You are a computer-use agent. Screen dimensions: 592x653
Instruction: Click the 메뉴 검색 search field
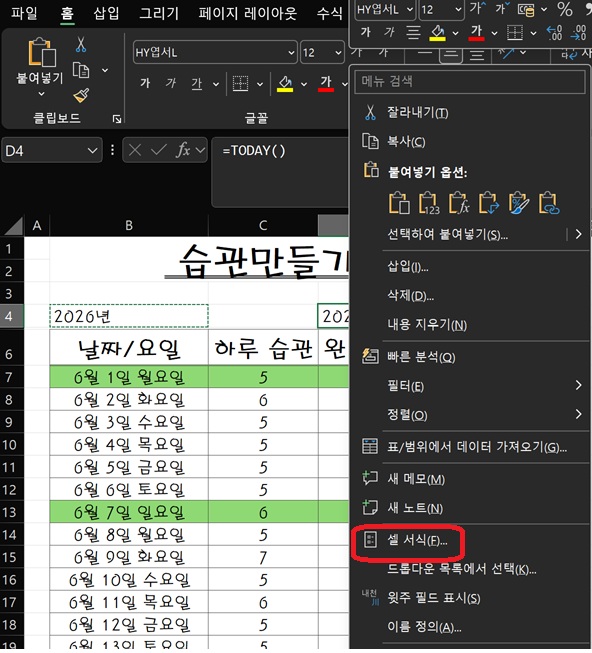[x=470, y=81]
